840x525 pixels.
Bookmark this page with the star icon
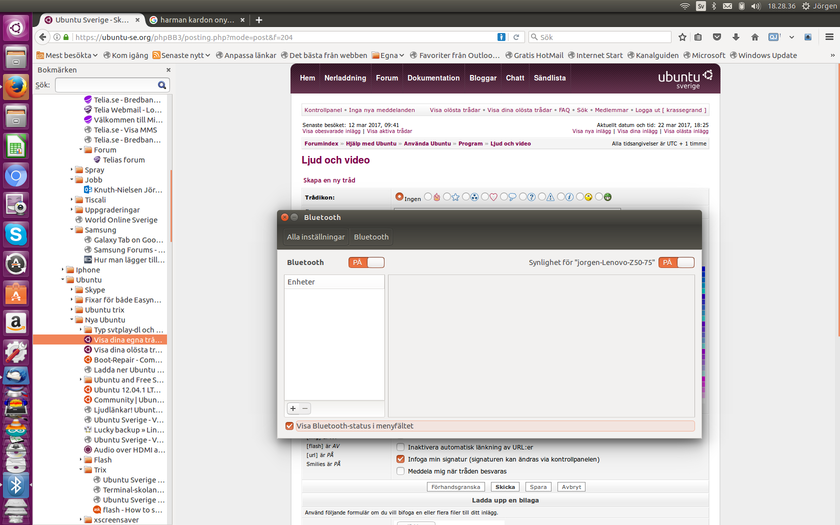click(x=682, y=37)
